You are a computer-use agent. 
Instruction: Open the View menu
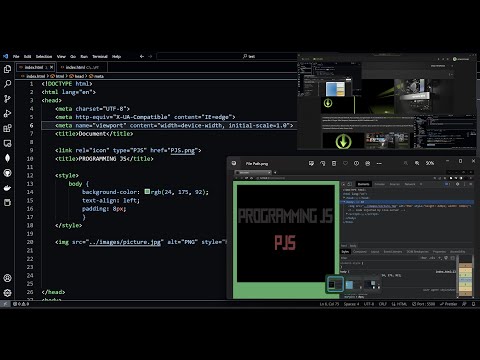click(x=61, y=56)
